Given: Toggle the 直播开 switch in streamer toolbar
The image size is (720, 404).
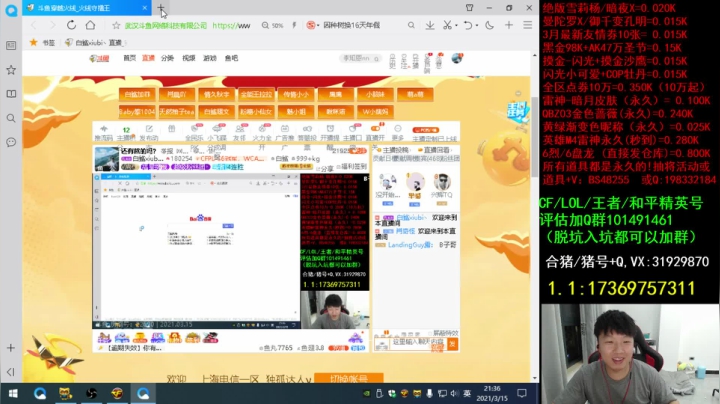Looking at the screenshot, I should (375, 129).
